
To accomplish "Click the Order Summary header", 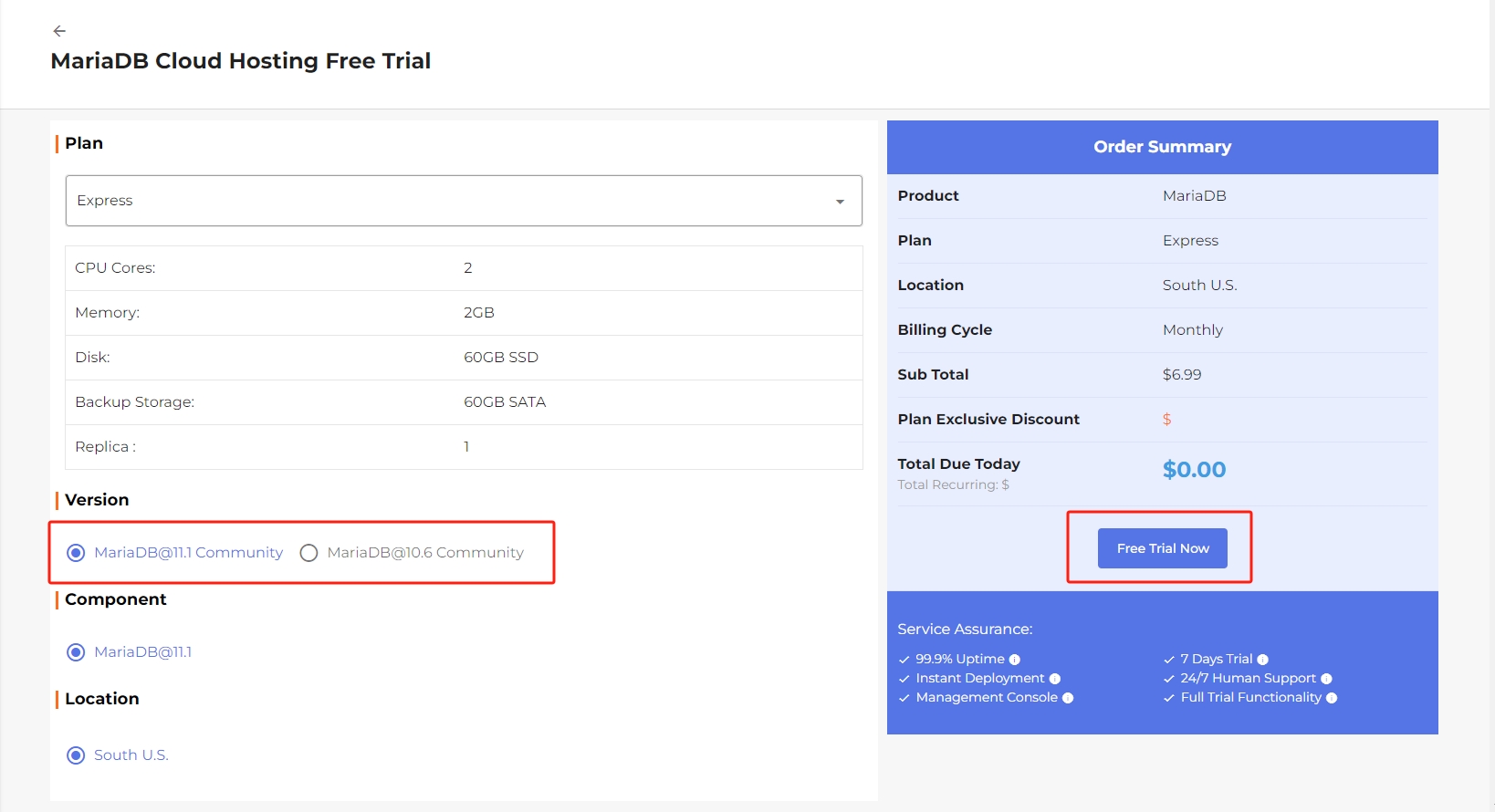I will (1163, 147).
